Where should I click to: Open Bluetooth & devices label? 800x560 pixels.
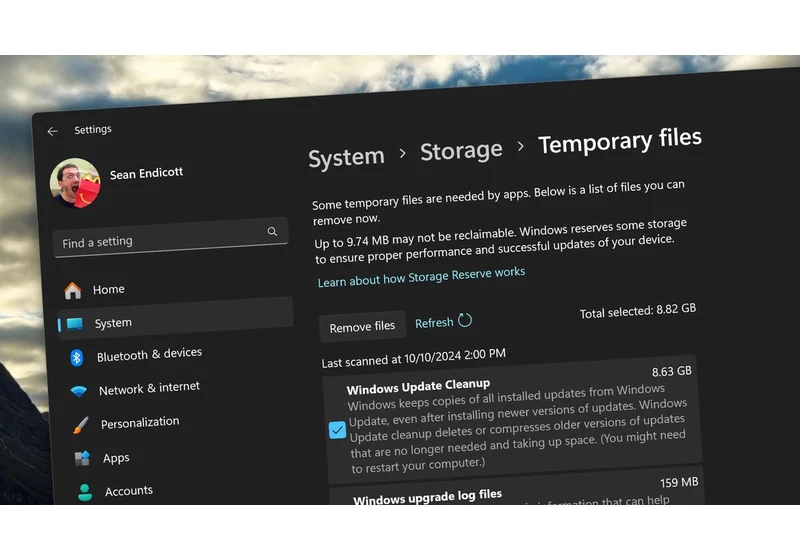click(x=149, y=354)
